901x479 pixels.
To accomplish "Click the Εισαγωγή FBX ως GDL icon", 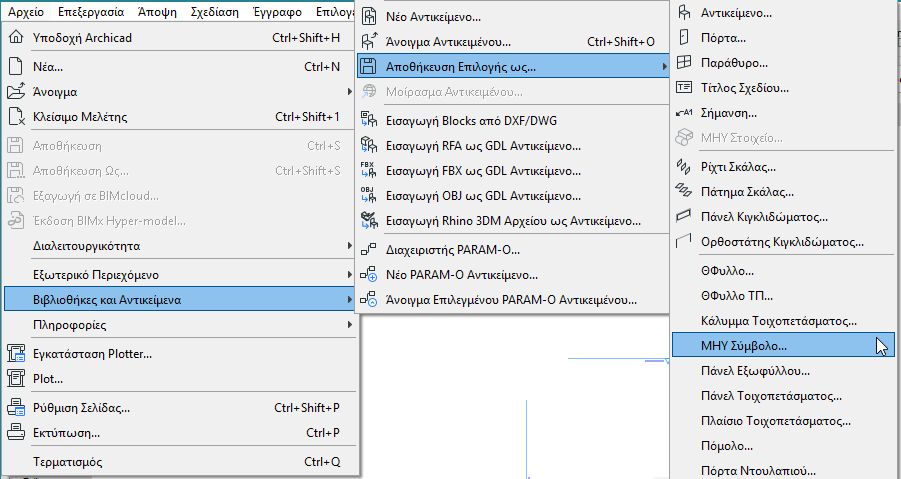I will (x=368, y=171).
